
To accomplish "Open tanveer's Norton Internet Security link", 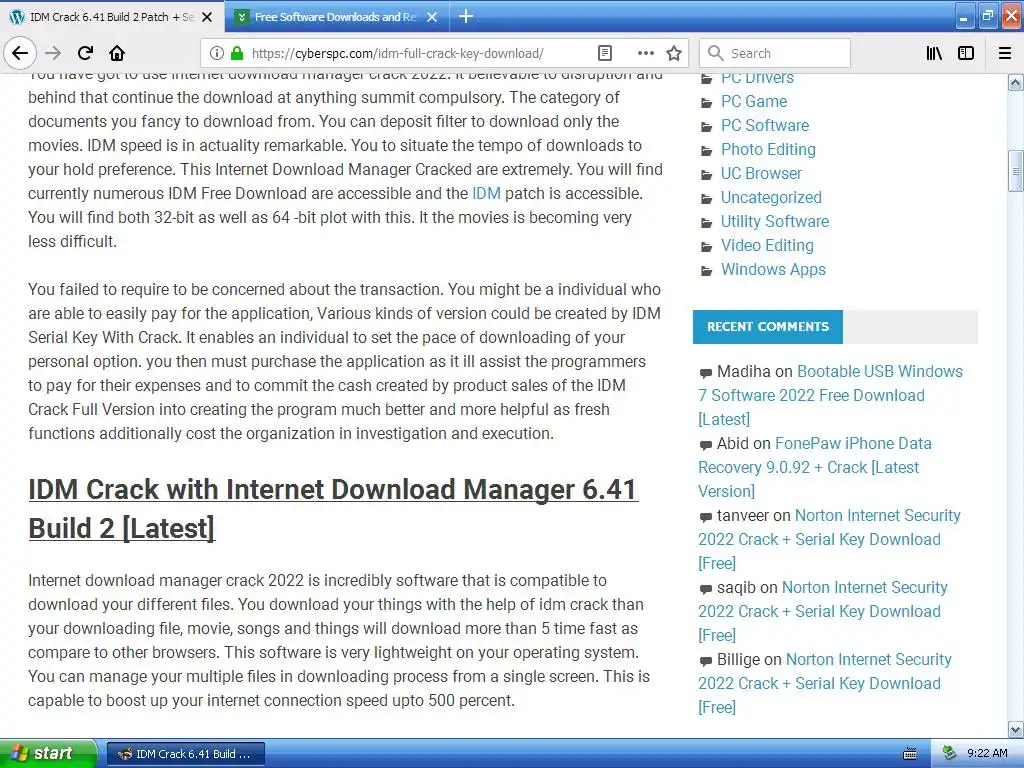I will click(x=829, y=539).
